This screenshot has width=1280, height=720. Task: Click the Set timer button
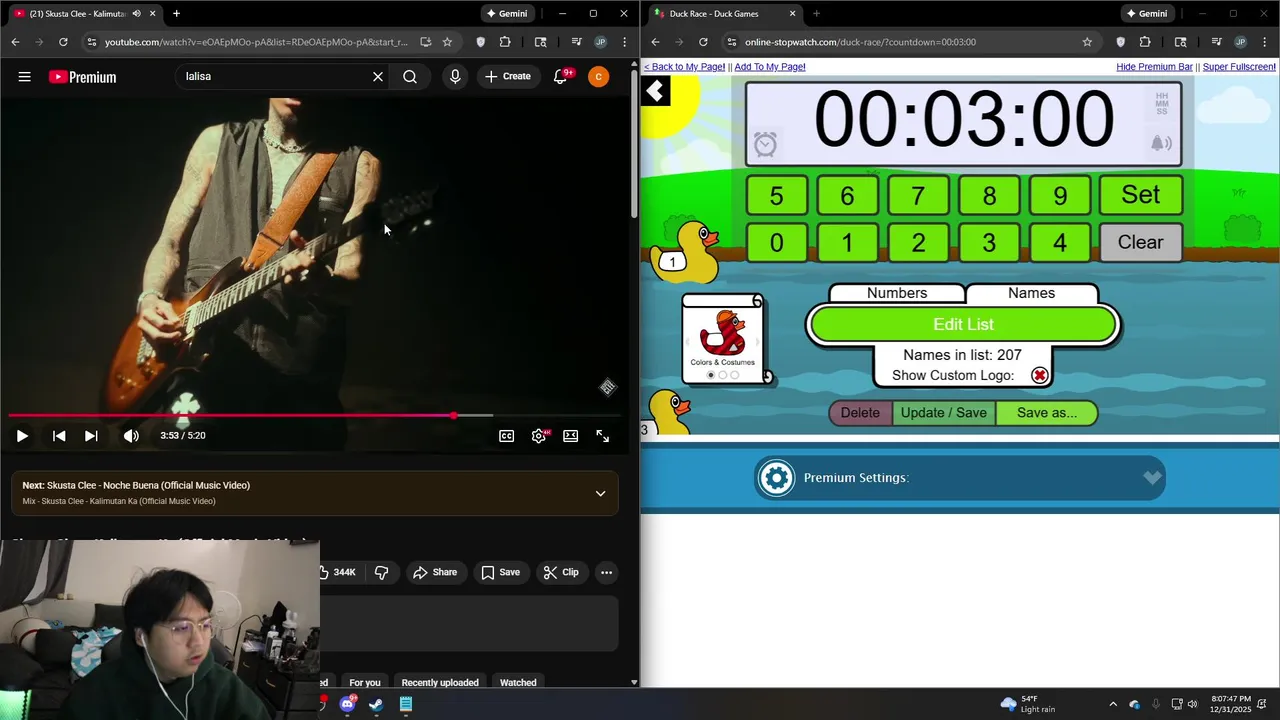[x=1140, y=195]
